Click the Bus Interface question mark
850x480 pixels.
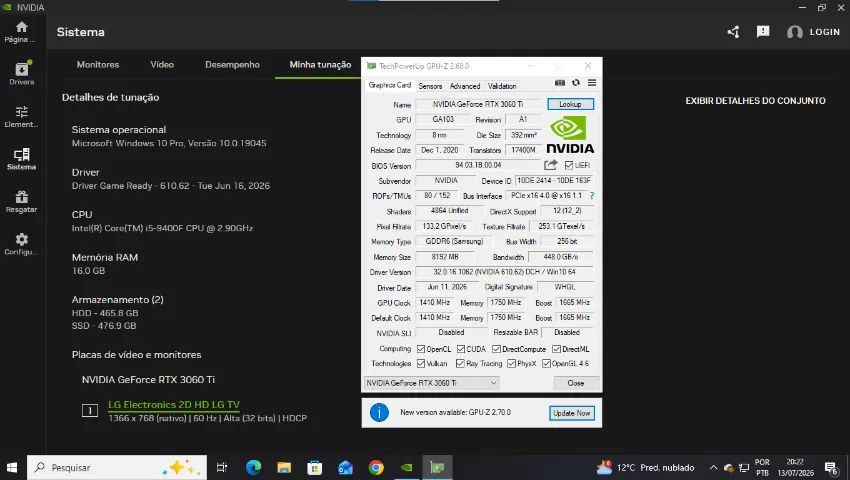(591, 196)
